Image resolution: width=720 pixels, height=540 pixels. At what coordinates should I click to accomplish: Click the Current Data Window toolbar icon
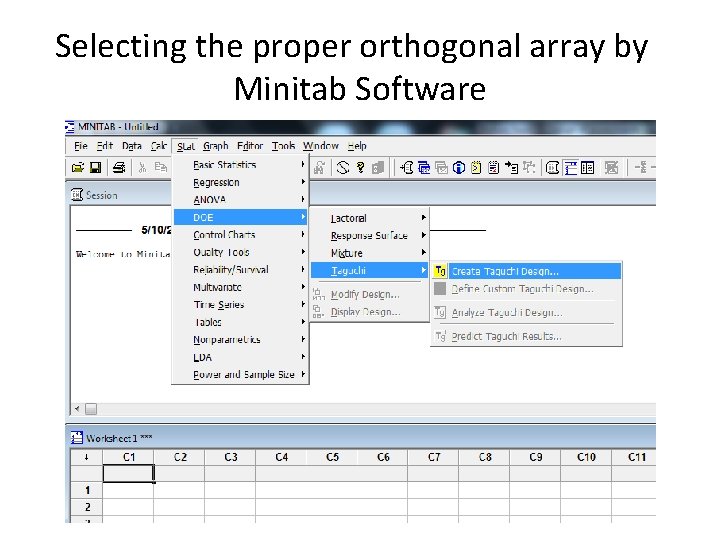(x=570, y=168)
